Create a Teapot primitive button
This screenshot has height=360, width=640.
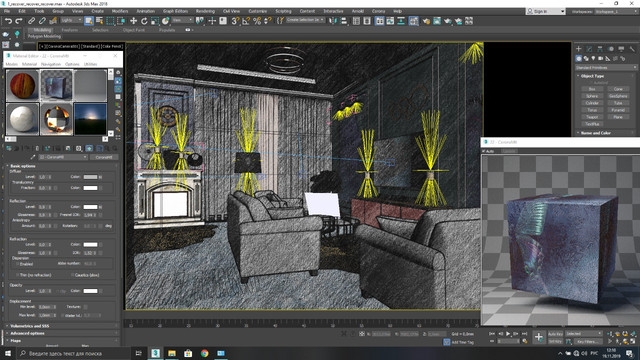click(x=592, y=117)
